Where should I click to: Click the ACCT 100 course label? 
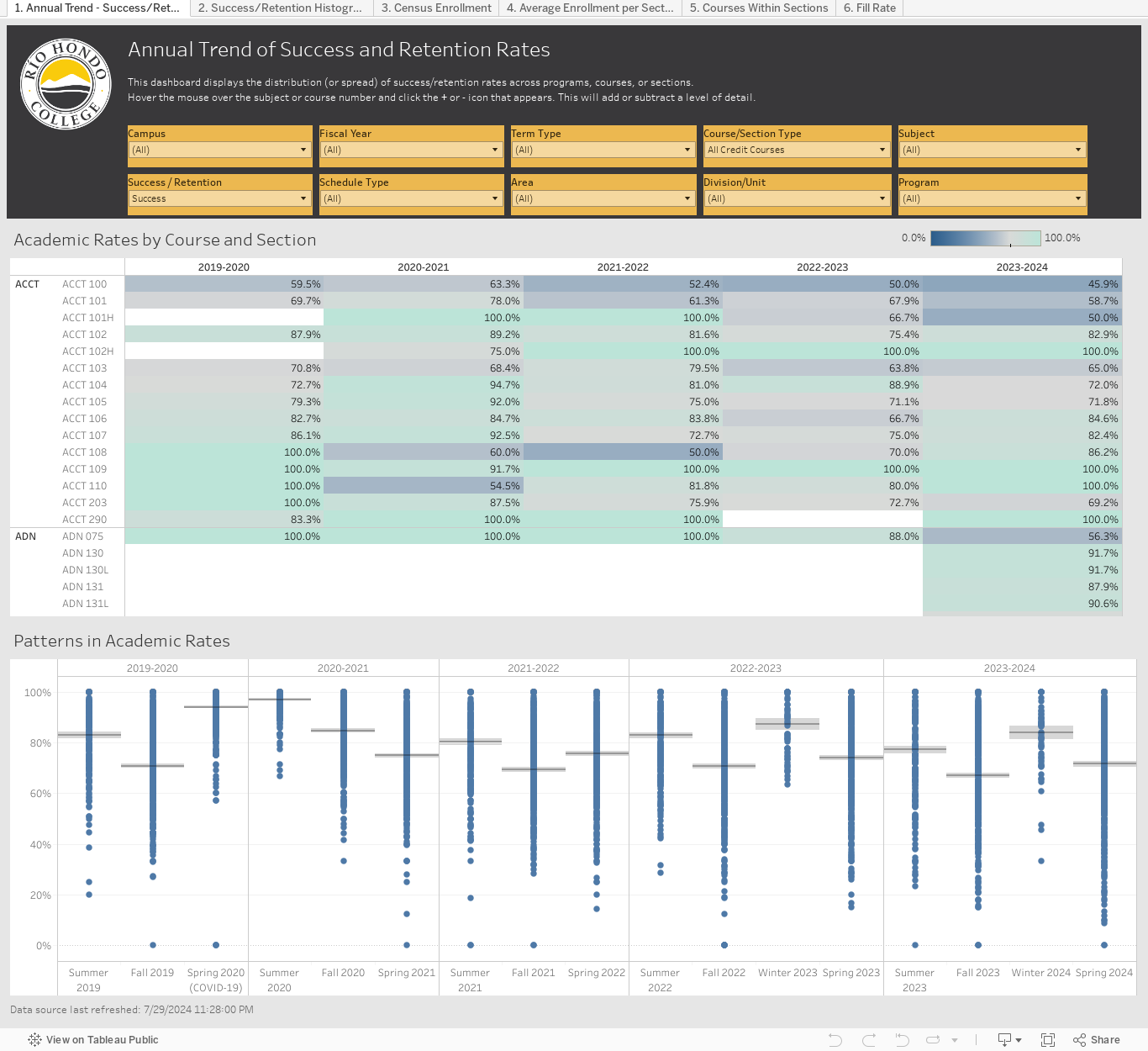pos(85,284)
